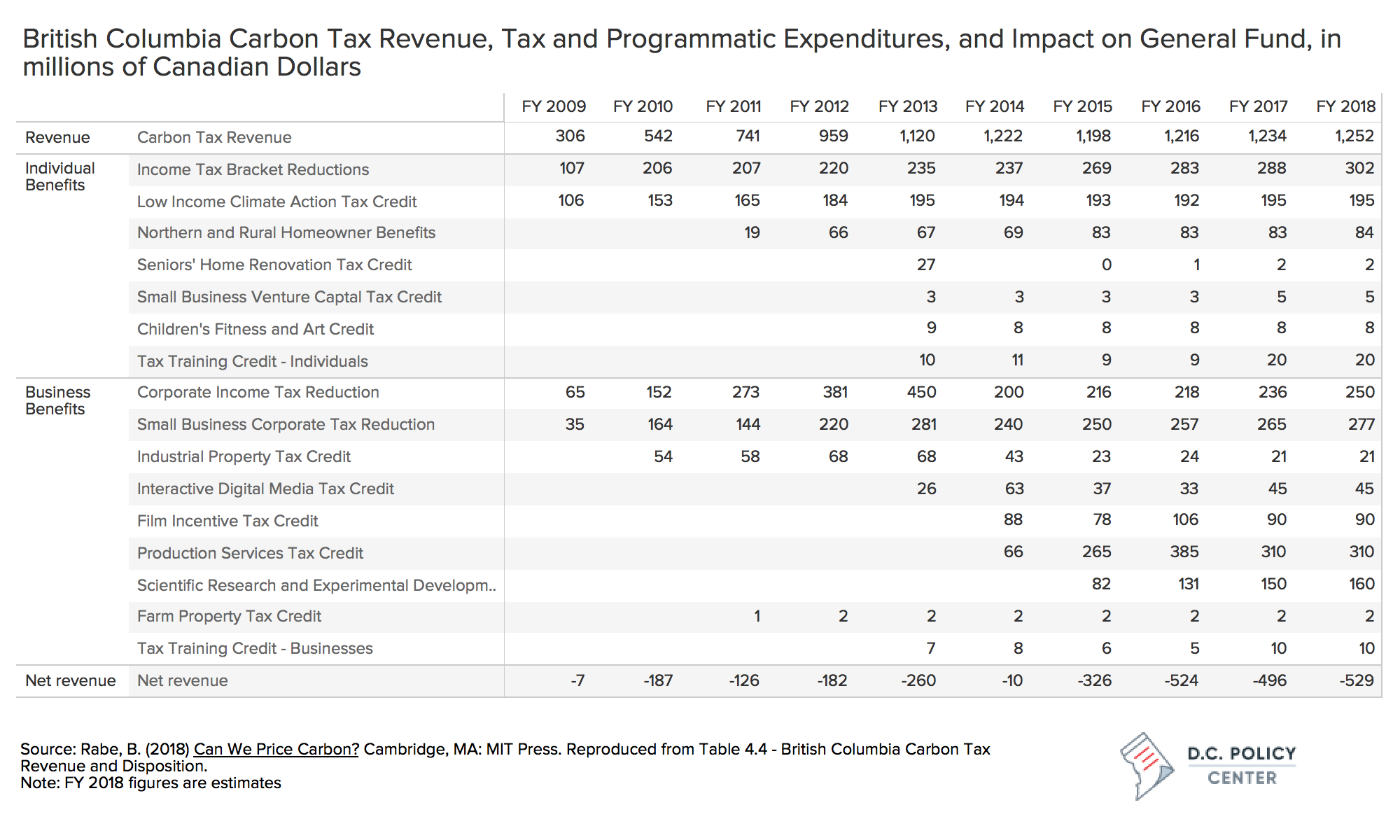Image resolution: width=1400 pixels, height=840 pixels.
Task: Click D.C. POLICY CENTER wordmark text
Action: click(x=1242, y=766)
